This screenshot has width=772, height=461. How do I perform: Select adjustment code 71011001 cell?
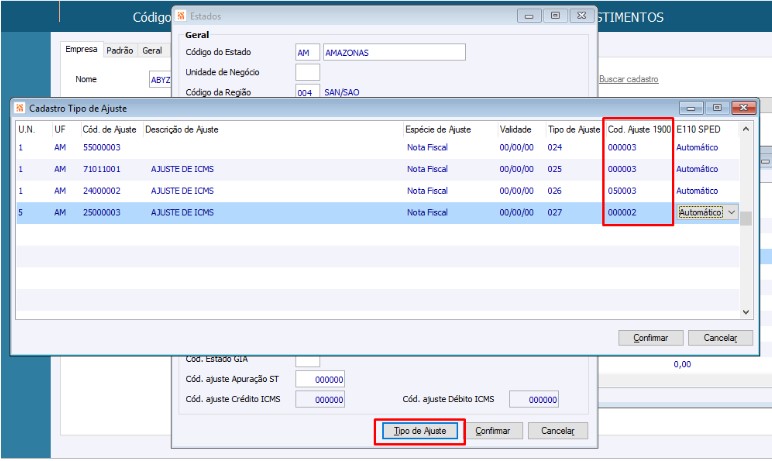[x=101, y=169]
